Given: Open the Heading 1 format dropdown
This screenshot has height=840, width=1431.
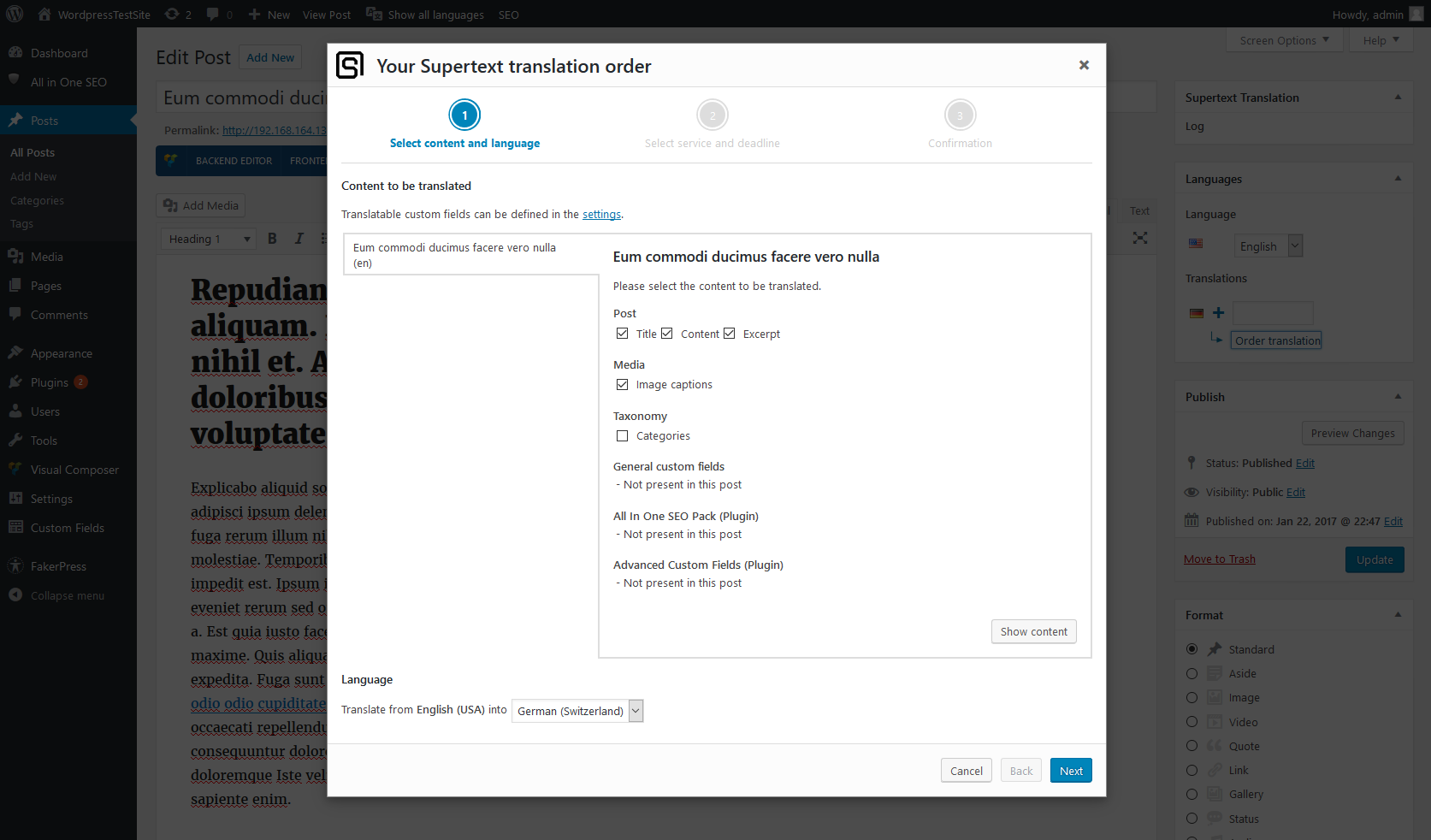Looking at the screenshot, I should click(x=209, y=239).
